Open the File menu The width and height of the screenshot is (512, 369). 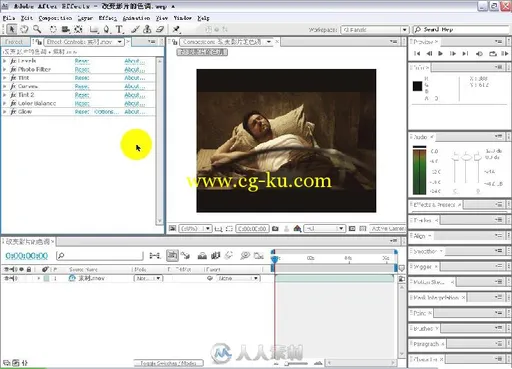pos(9,18)
